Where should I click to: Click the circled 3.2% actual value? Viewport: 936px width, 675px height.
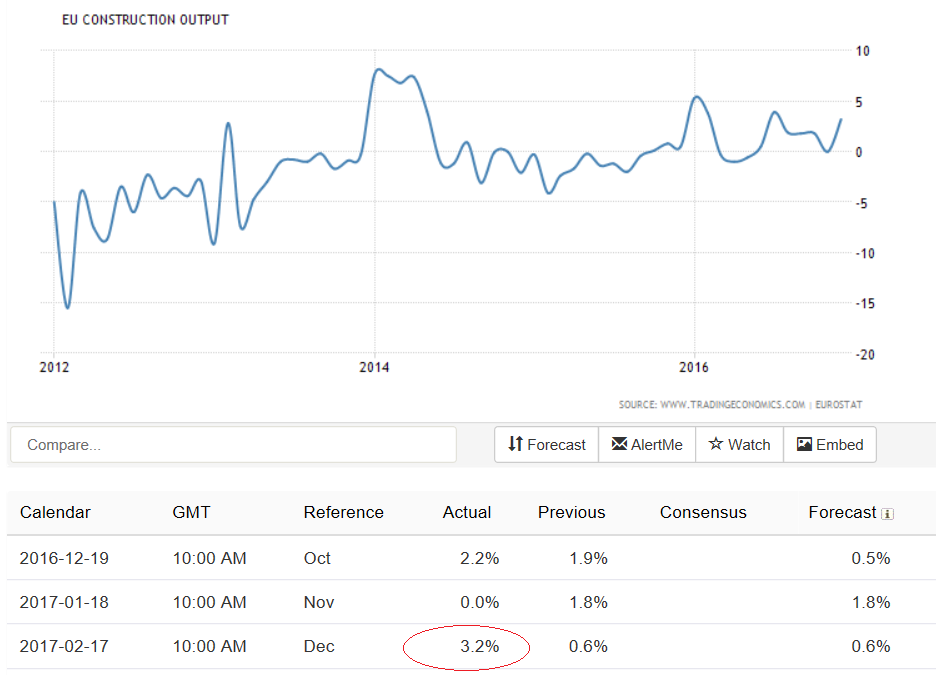pos(479,647)
